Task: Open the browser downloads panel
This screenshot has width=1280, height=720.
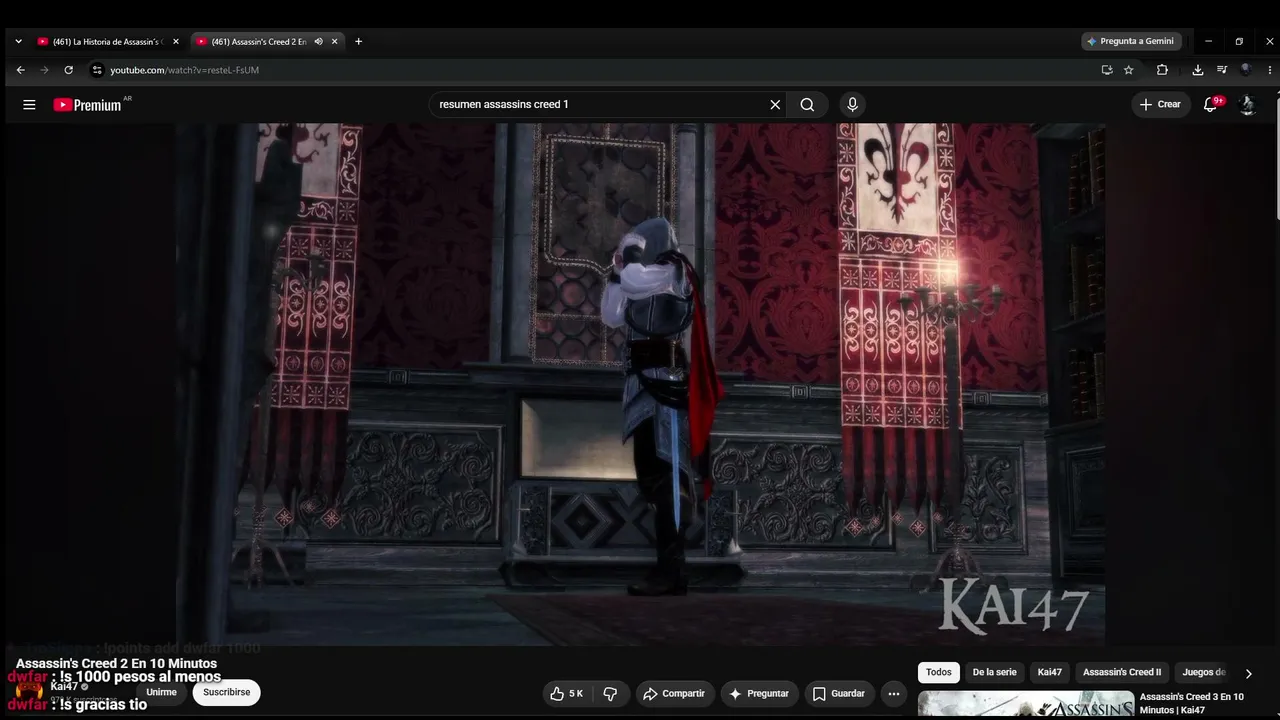Action: point(1198,70)
